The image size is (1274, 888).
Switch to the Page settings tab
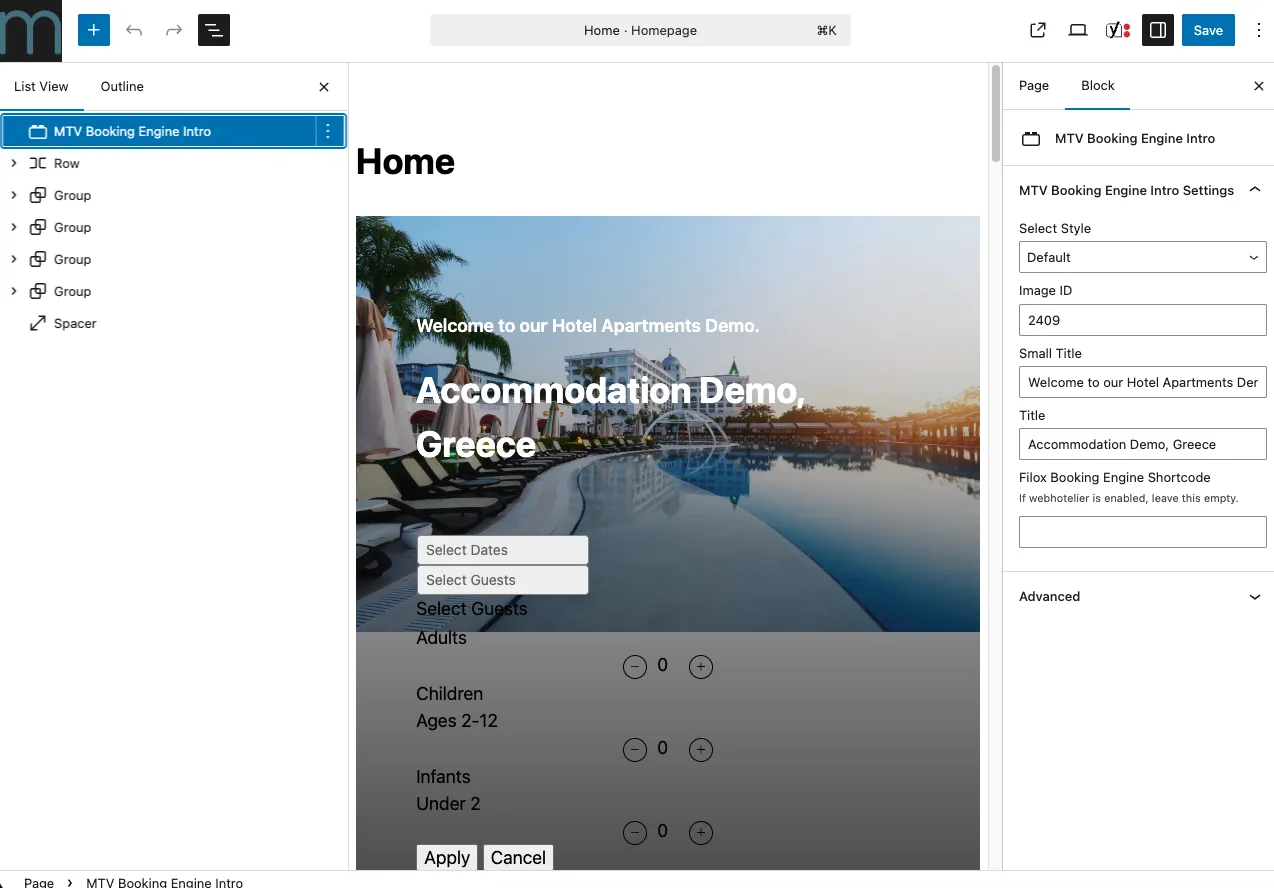tap(1033, 86)
